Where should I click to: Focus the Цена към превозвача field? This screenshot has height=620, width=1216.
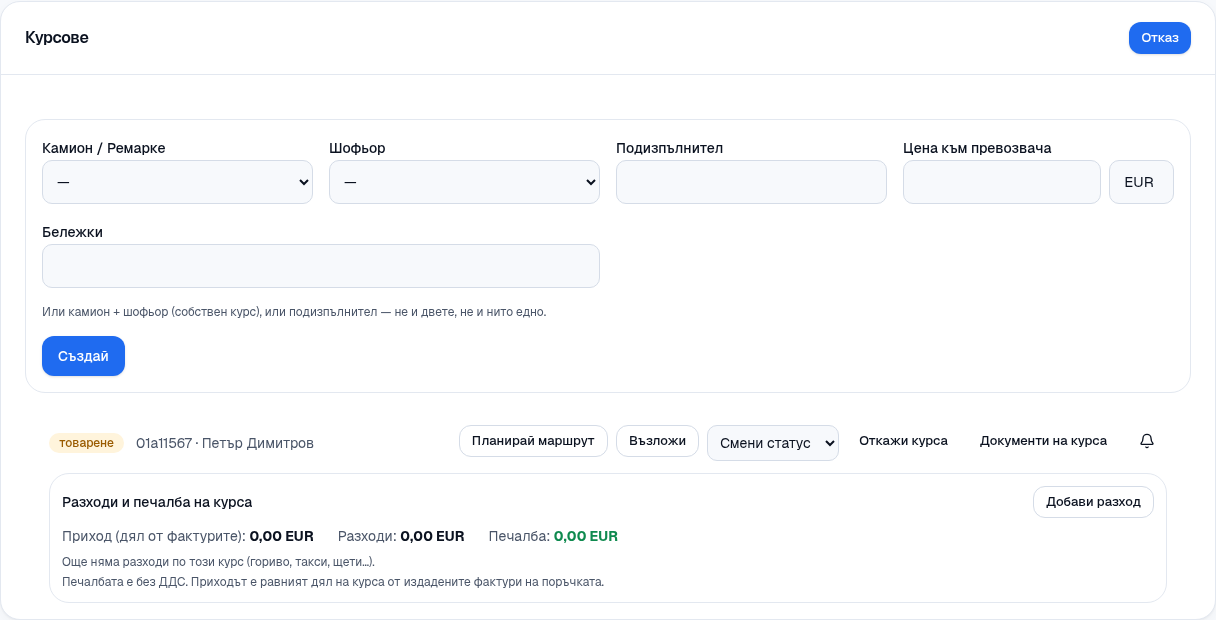(x=1002, y=182)
